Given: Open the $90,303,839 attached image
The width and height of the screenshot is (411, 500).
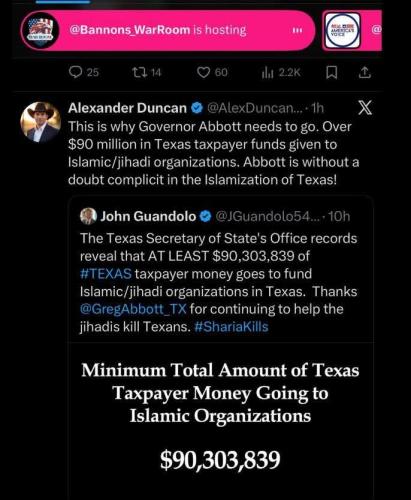Looking at the screenshot, I should [220, 421].
